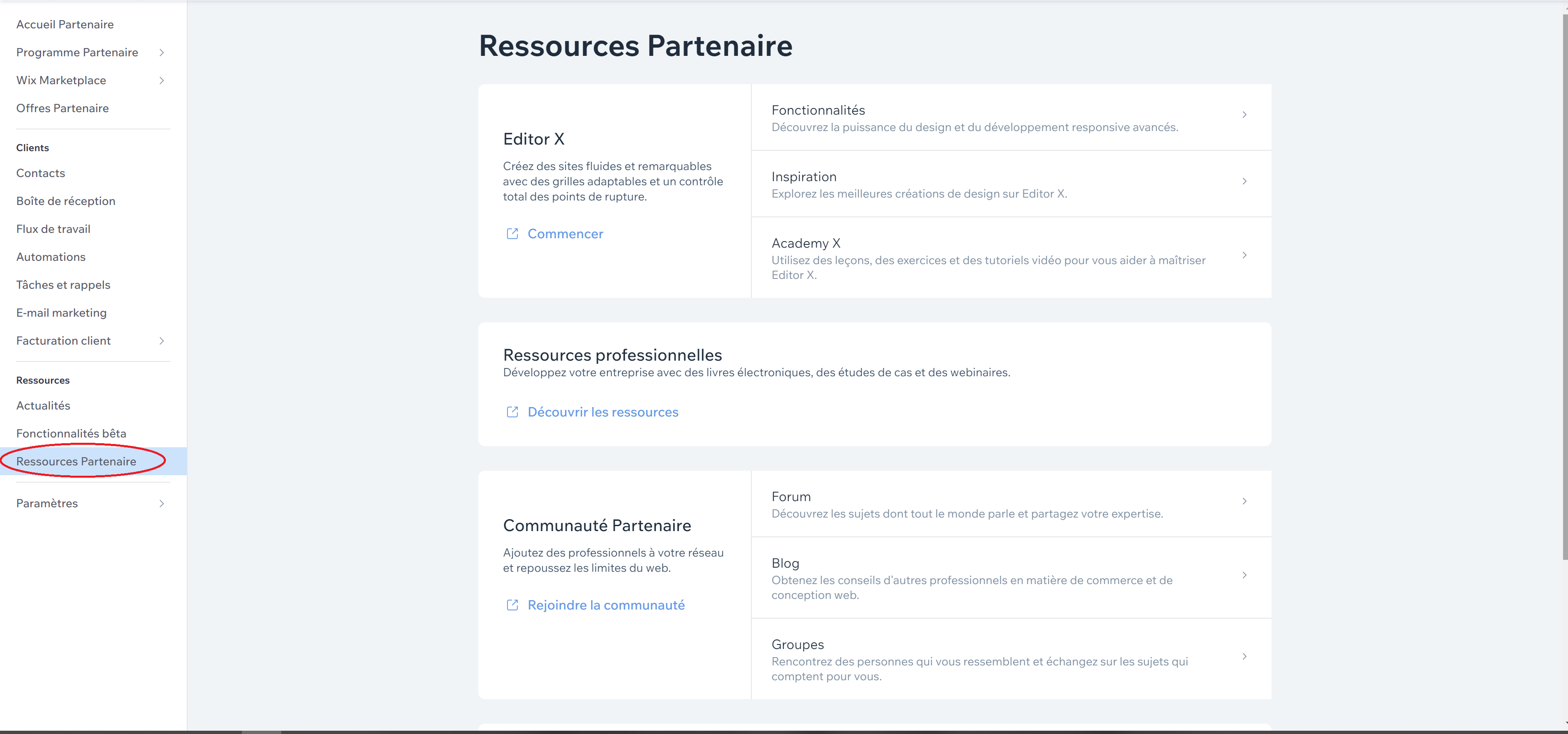Click the Ressources section label in sidebar

43,380
